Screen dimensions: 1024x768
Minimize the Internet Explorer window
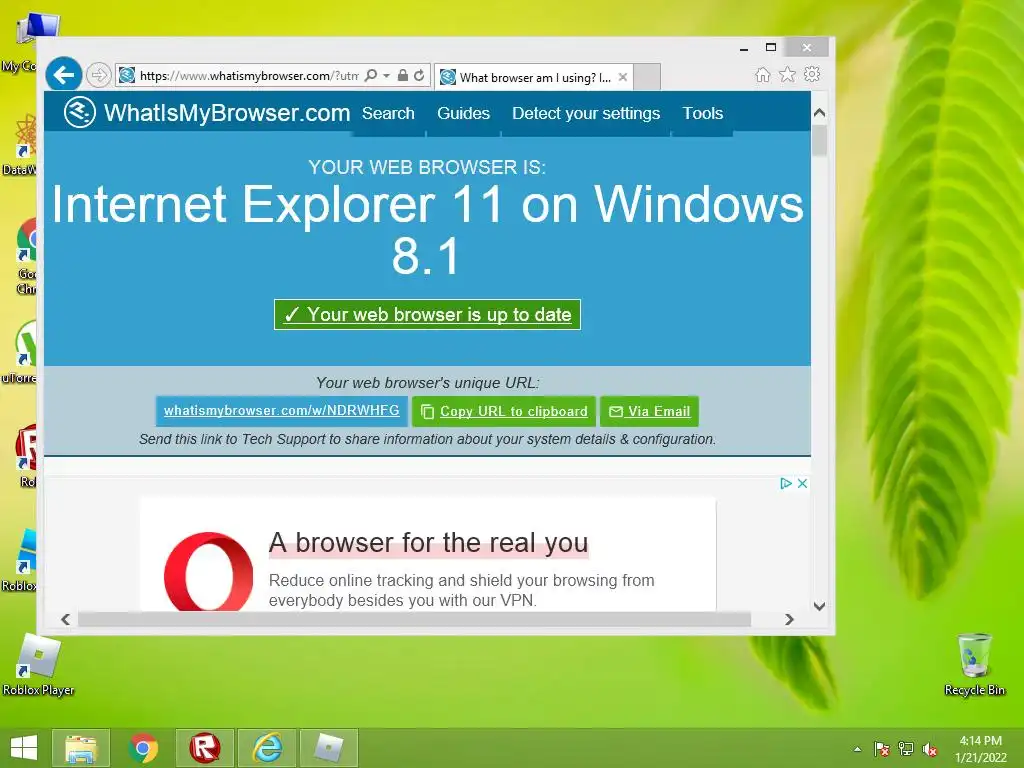coord(744,48)
